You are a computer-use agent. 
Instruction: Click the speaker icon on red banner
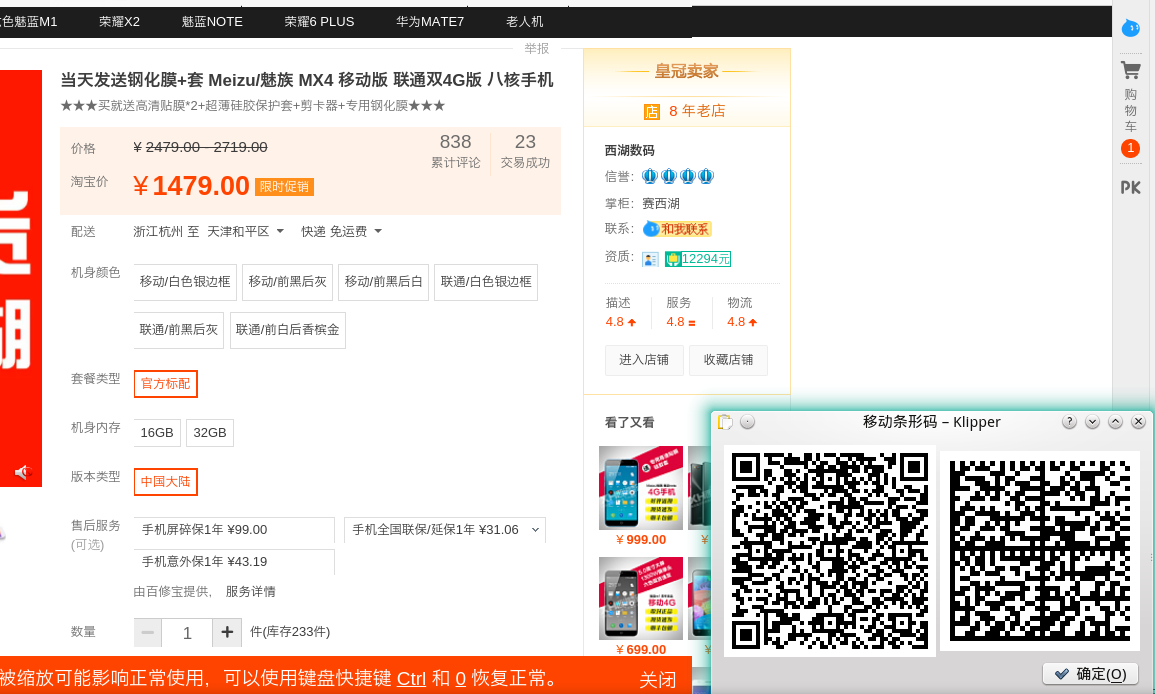23,472
